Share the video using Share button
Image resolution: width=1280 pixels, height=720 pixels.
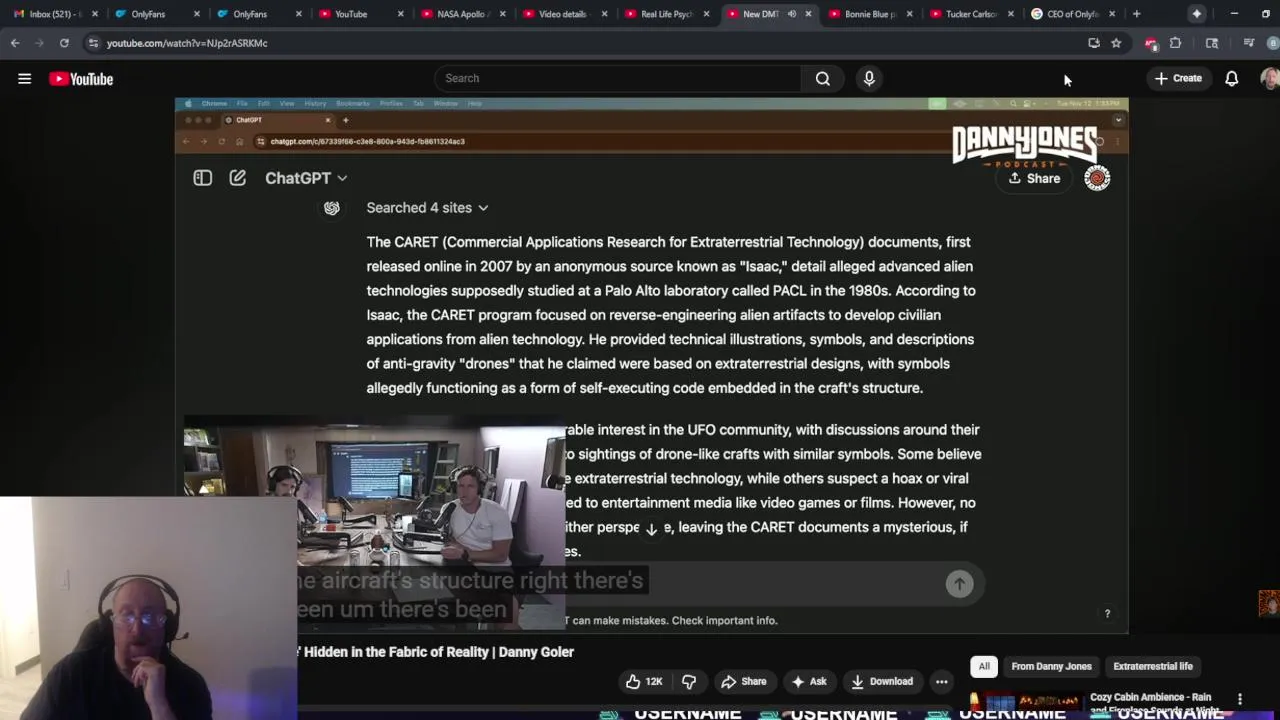[744, 681]
